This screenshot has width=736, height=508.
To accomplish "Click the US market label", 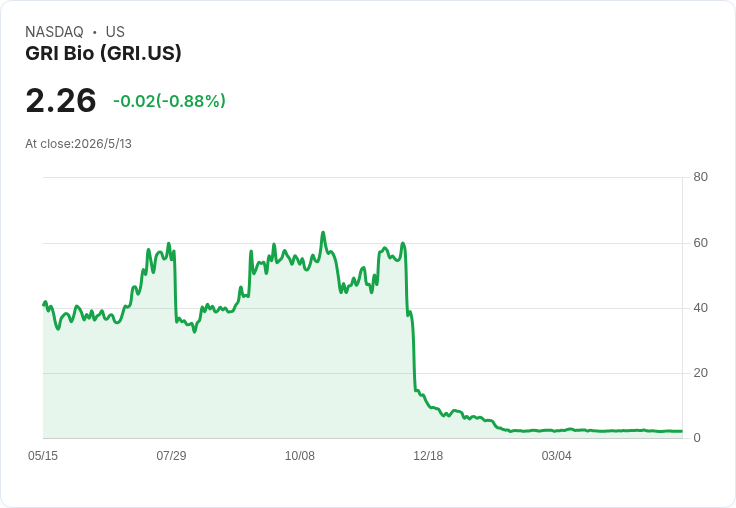I will point(115,32).
